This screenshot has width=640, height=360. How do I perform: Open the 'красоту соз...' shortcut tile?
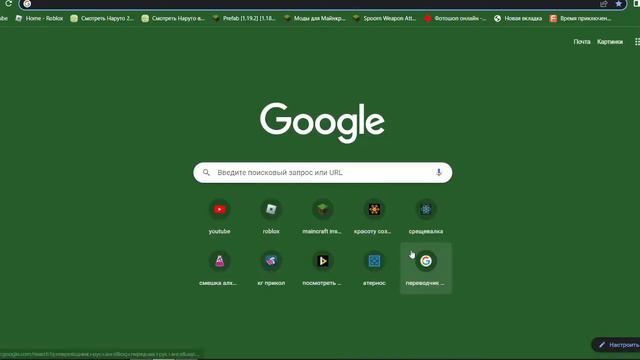click(374, 217)
